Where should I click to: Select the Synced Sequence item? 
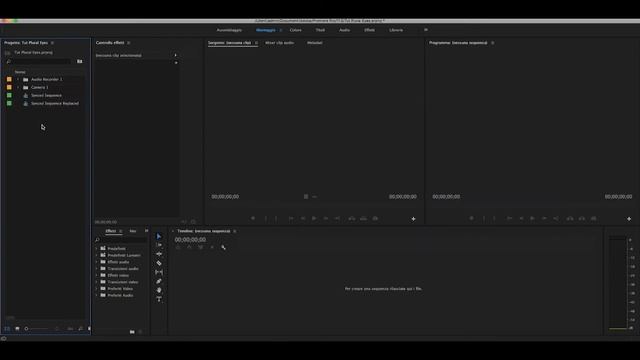tap(46, 96)
